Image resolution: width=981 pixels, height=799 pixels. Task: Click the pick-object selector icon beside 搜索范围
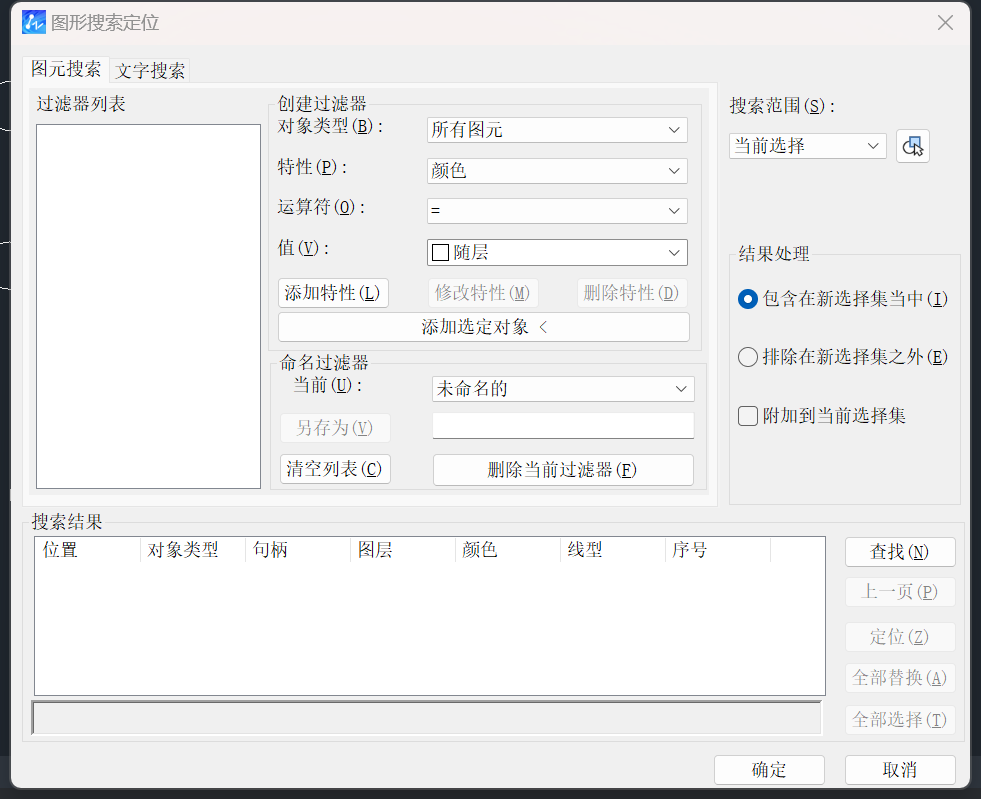point(912,146)
